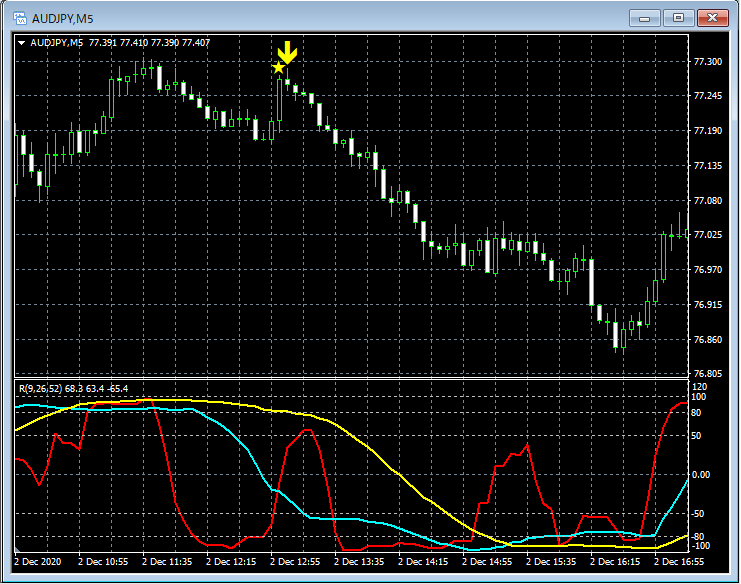Click the yellow star signal marker

(x=278, y=68)
